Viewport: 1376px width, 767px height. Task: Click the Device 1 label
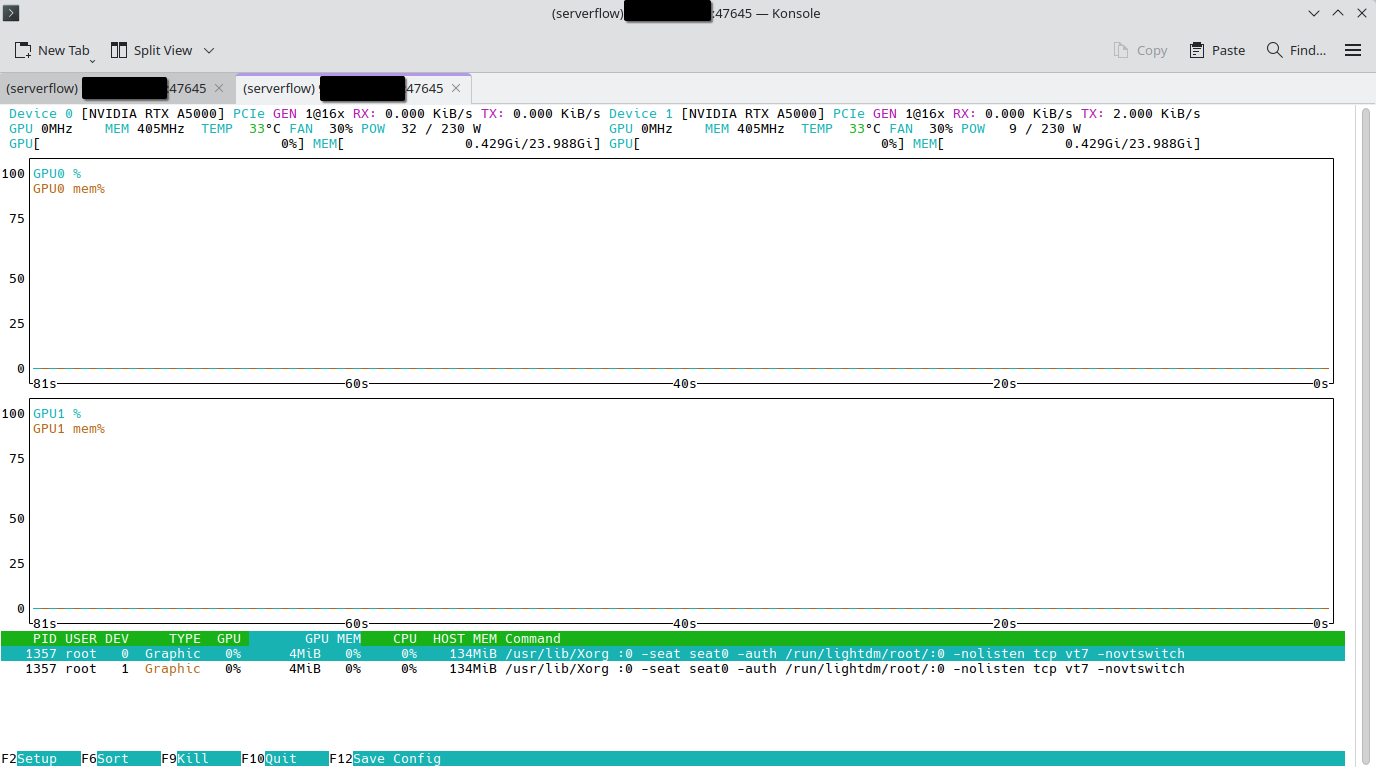(641, 114)
